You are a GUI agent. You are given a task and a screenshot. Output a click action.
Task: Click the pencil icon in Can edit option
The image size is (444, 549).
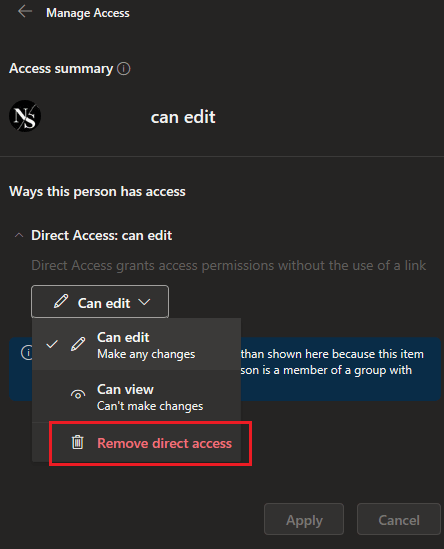(x=78, y=344)
